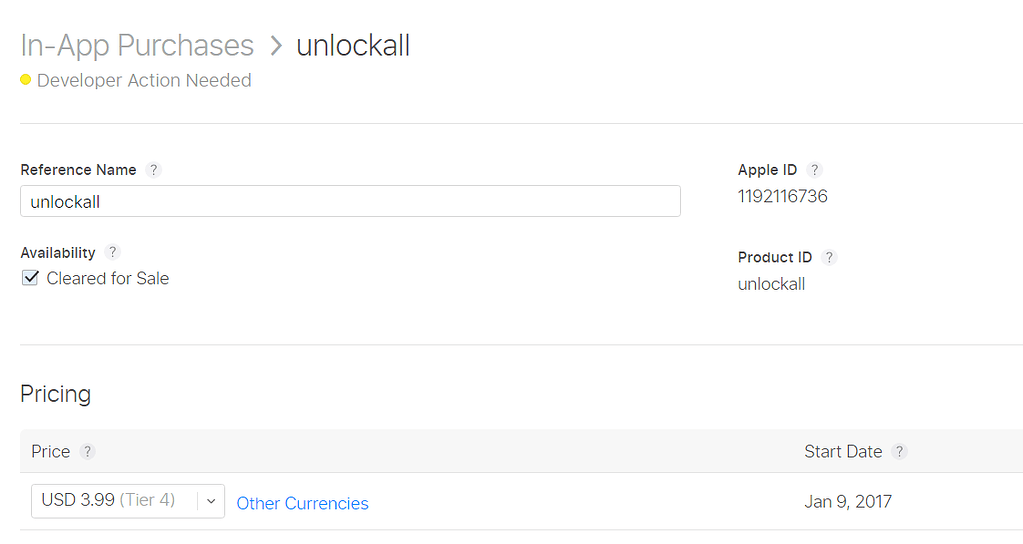
Task: Click the yellow status dot indicator
Action: [x=26, y=80]
